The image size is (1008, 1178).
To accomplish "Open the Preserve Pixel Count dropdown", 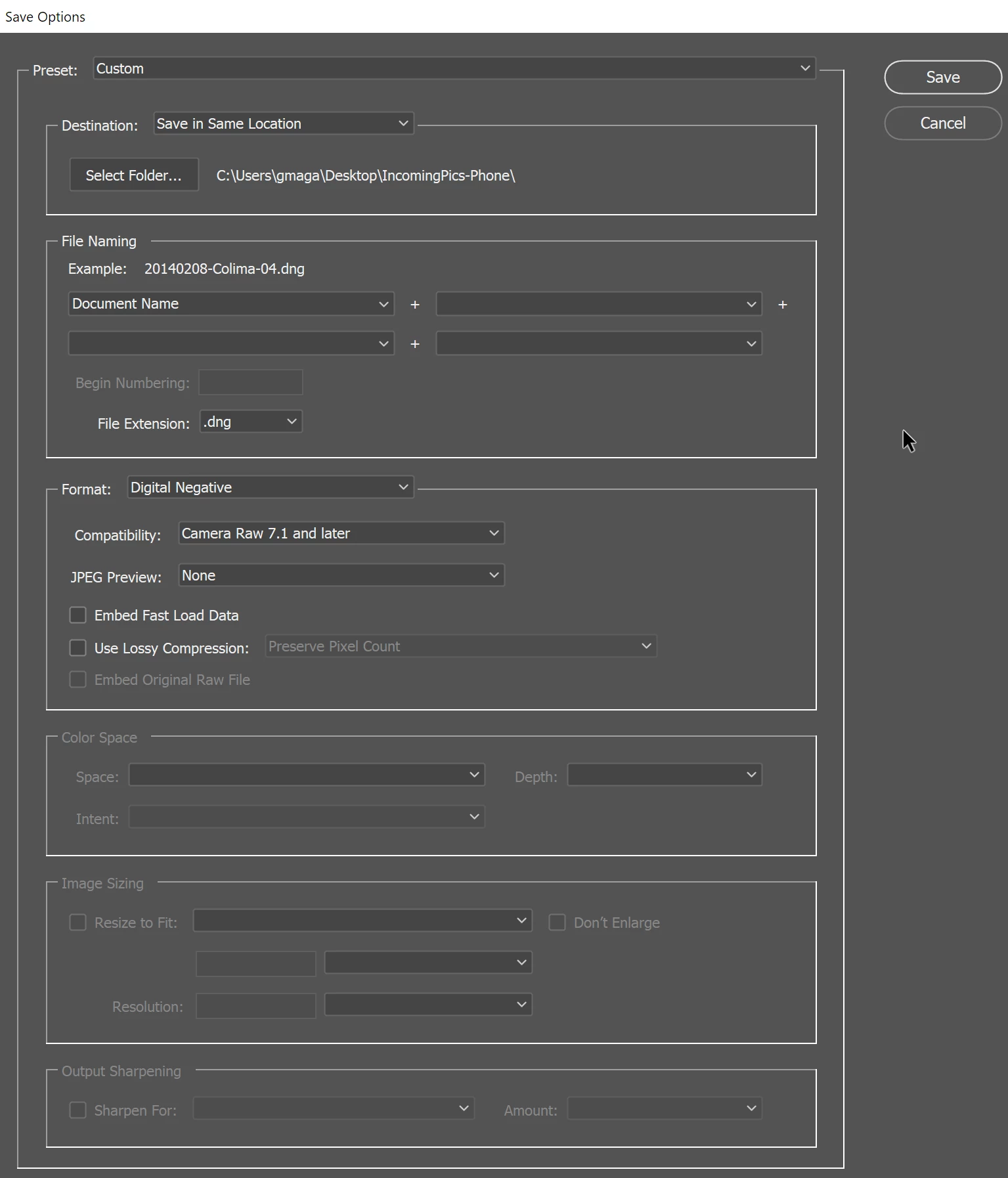I will (x=461, y=646).
